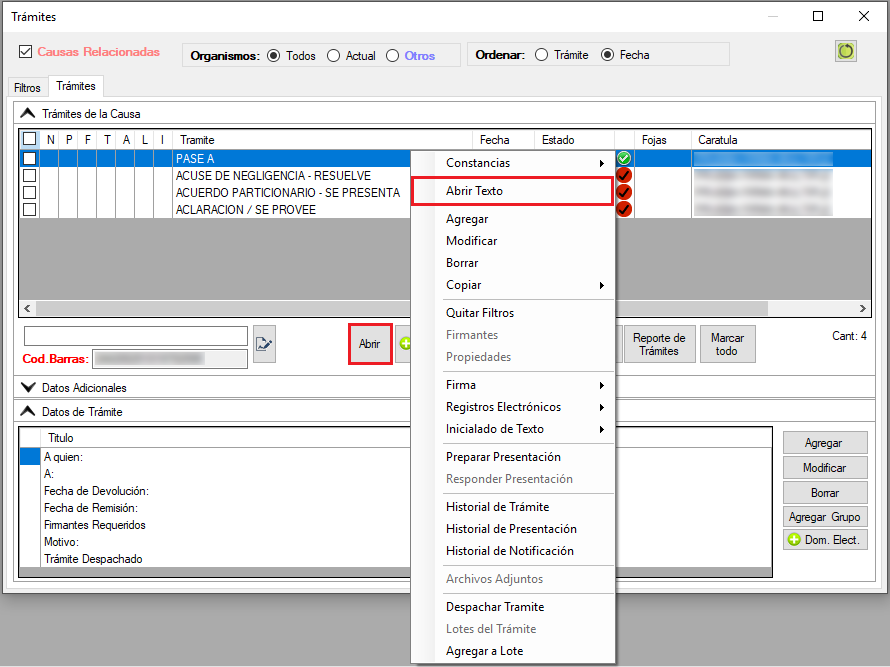This screenshot has height=667, width=890.
Task: Choose Trámite in the Ordenar radio options
Action: pos(542,55)
